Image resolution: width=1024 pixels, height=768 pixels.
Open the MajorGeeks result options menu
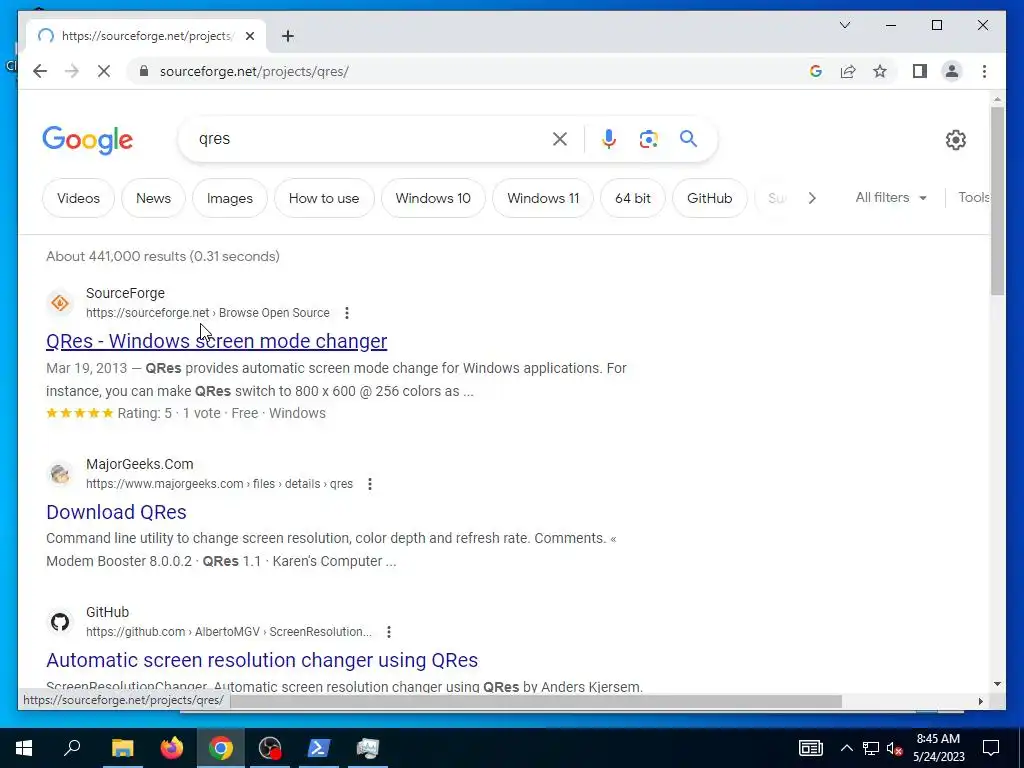370,484
